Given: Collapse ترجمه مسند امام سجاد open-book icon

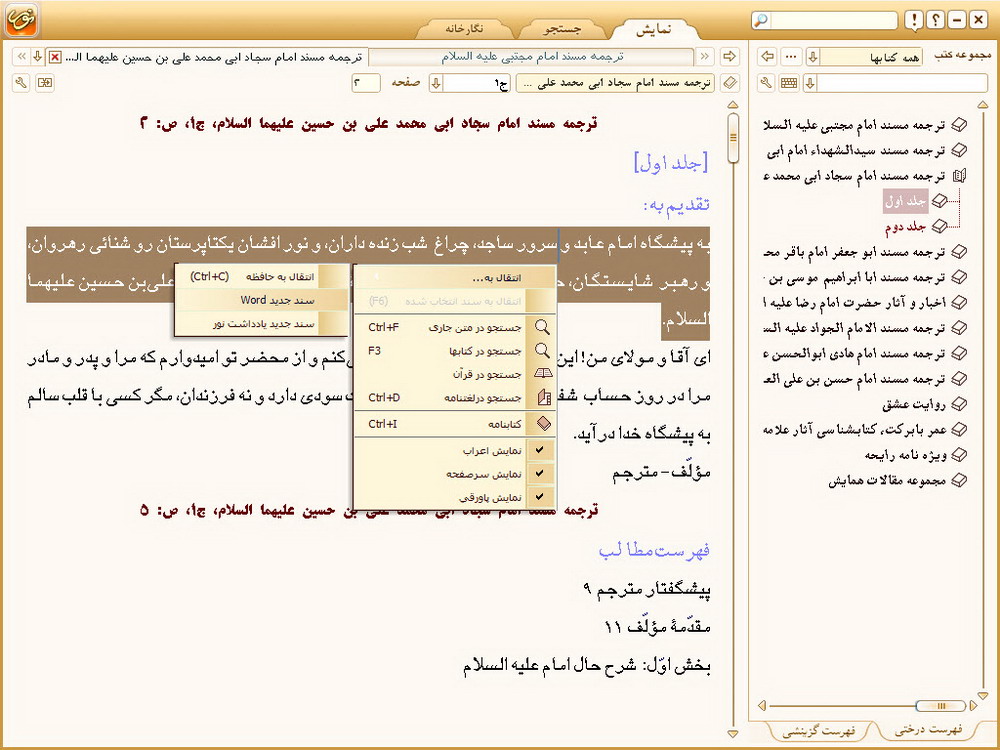Looking at the screenshot, I should [x=959, y=175].
